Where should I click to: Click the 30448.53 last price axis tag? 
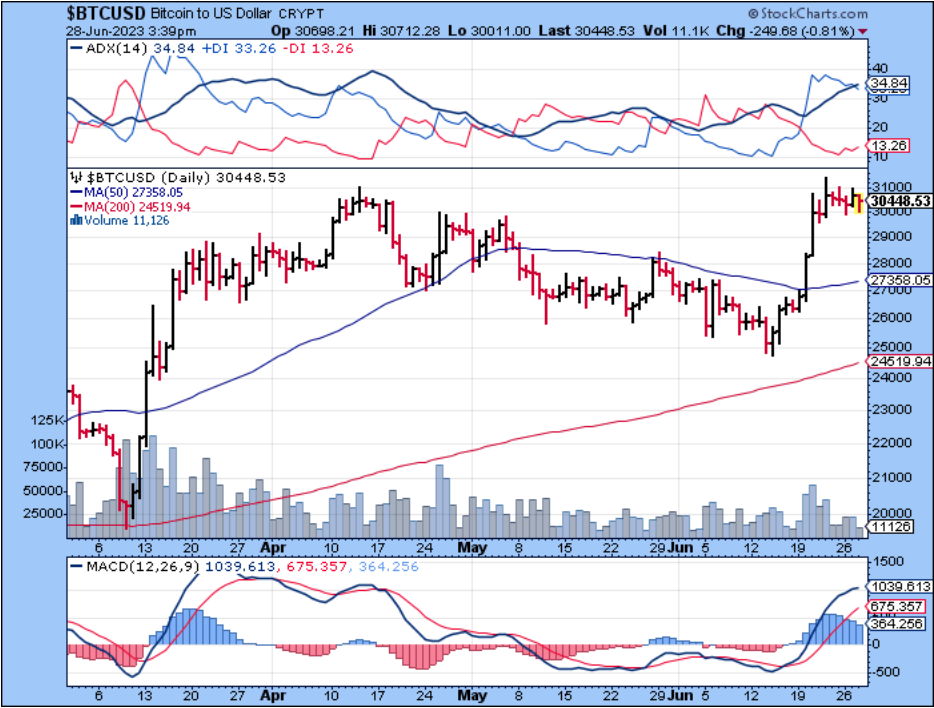coord(900,201)
